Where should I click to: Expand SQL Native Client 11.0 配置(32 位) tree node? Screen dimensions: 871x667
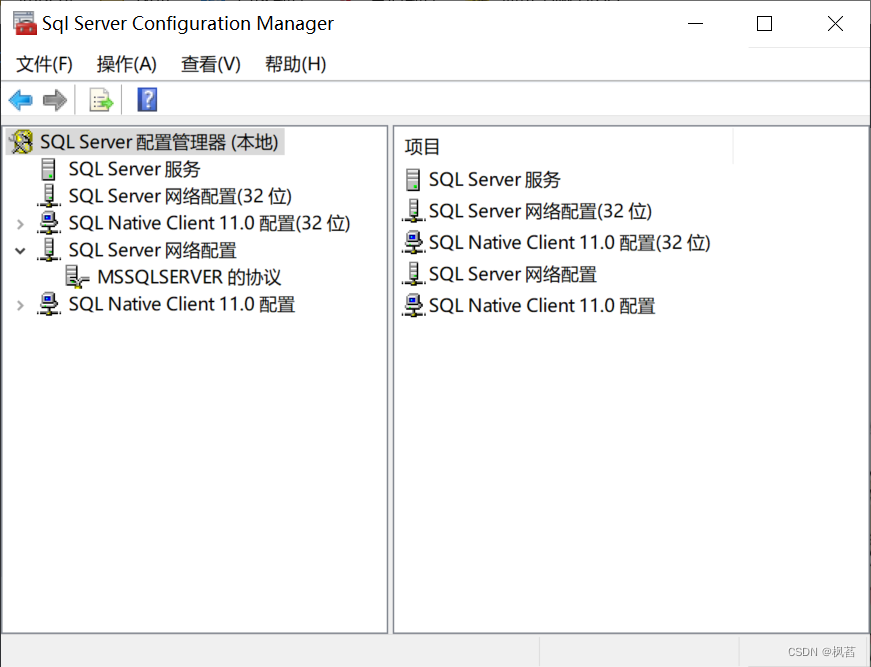pos(20,224)
